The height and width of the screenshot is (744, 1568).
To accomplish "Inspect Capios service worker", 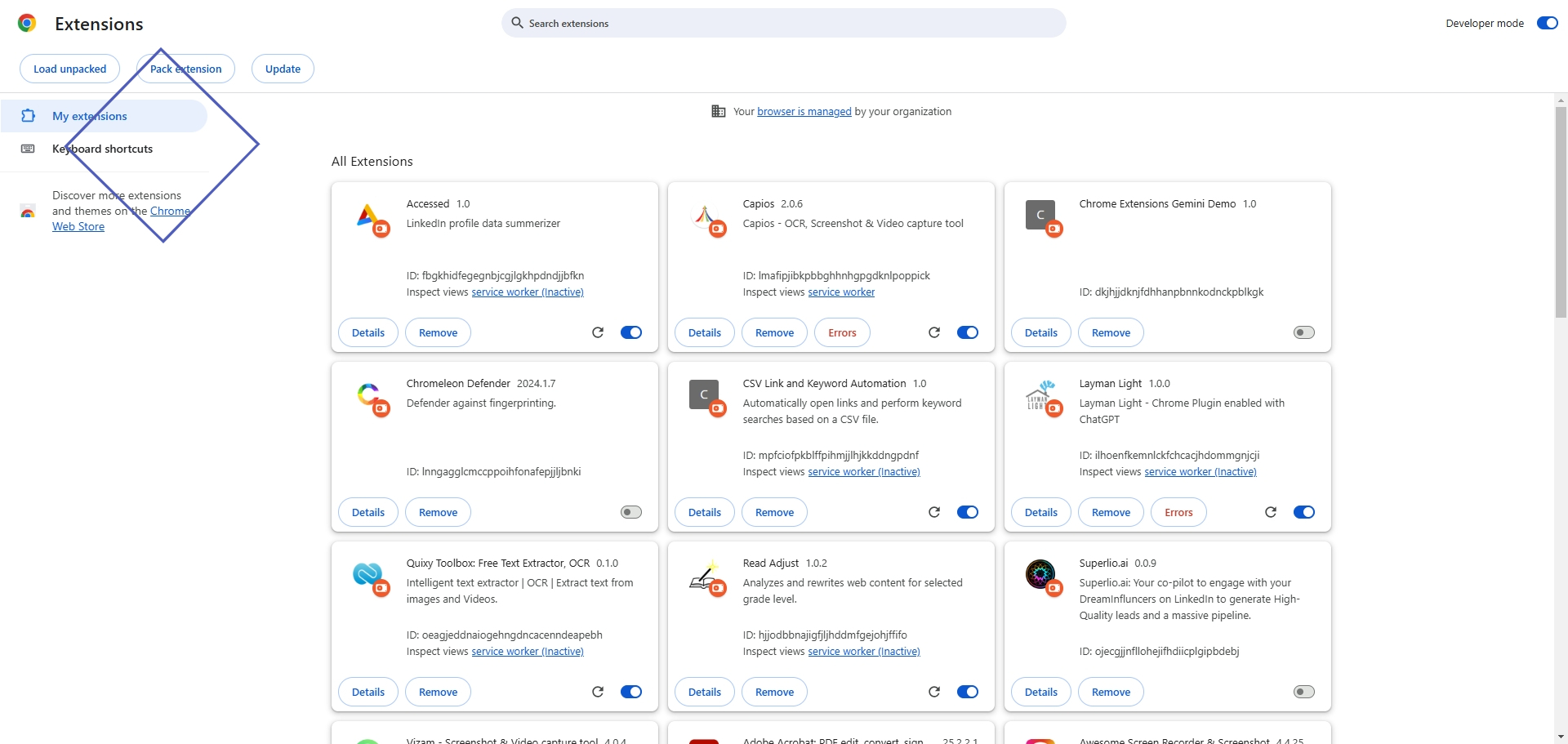I will pos(841,292).
